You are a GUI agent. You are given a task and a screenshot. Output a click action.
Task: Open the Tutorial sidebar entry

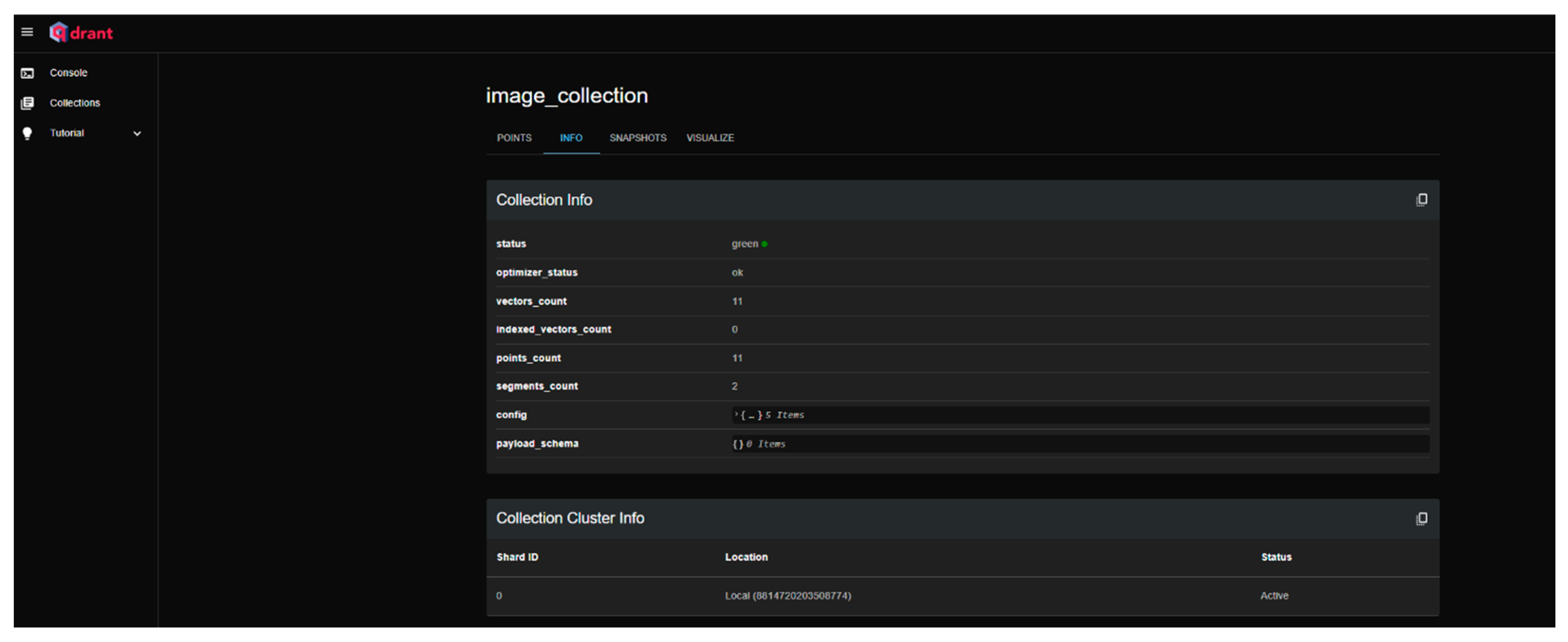(x=67, y=133)
